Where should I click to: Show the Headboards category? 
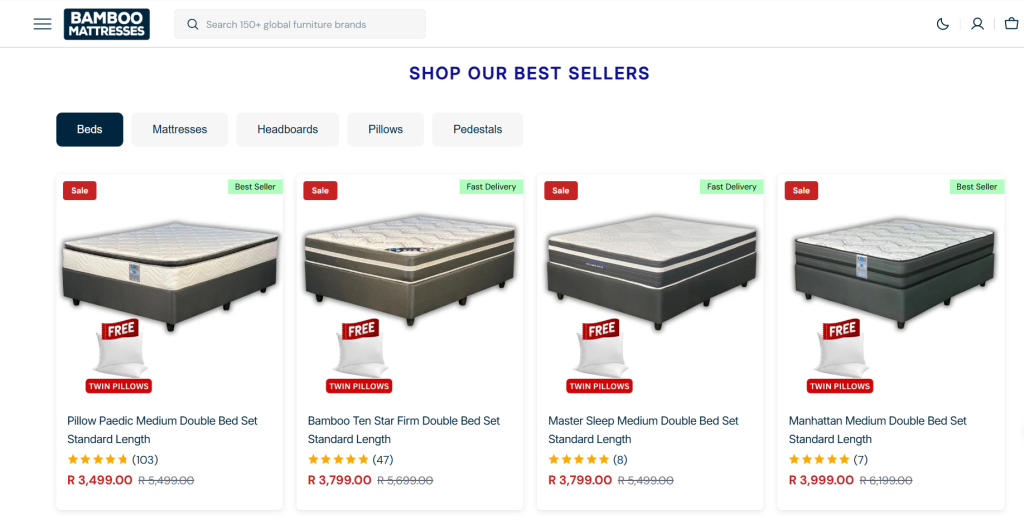(287, 129)
